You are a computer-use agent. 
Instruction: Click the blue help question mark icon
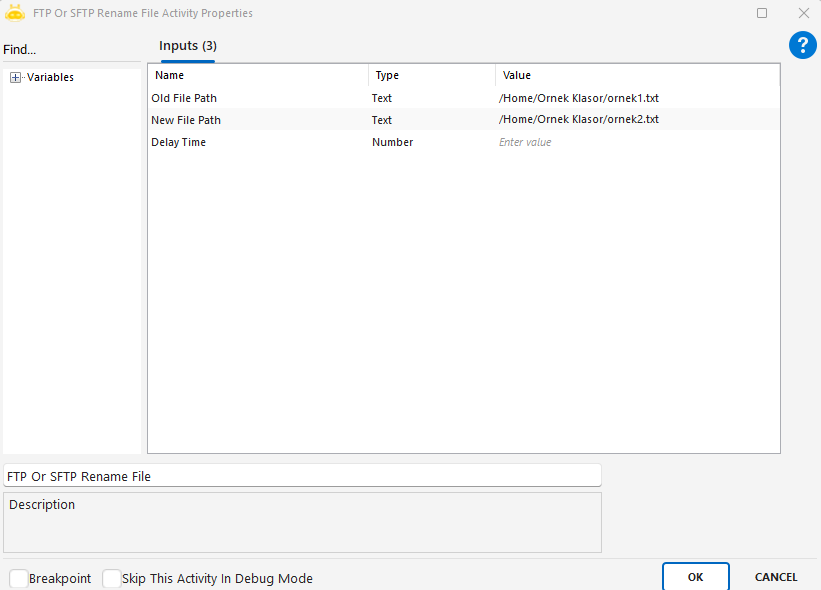(x=802, y=45)
